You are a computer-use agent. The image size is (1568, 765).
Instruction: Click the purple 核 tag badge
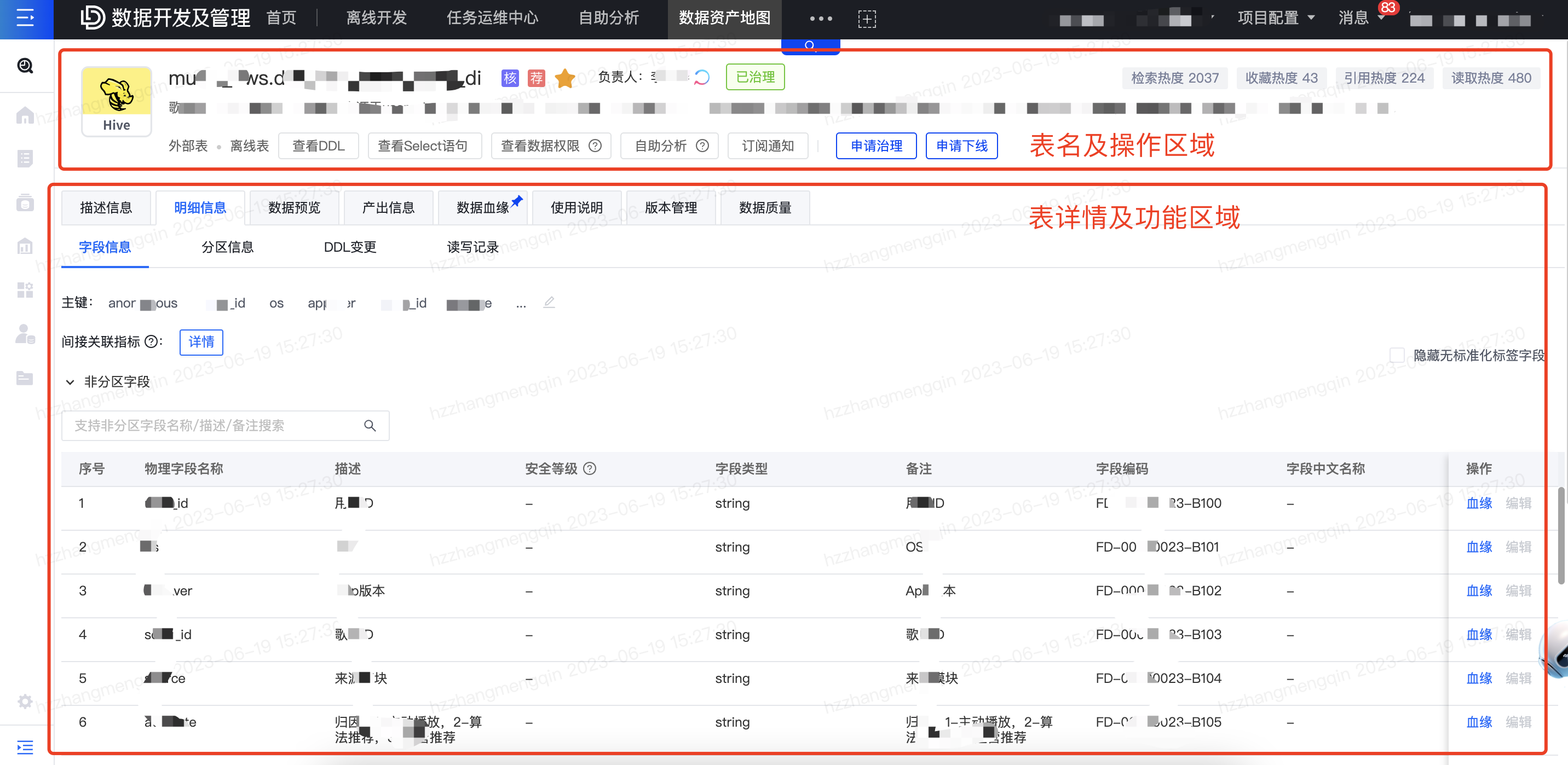pos(510,78)
